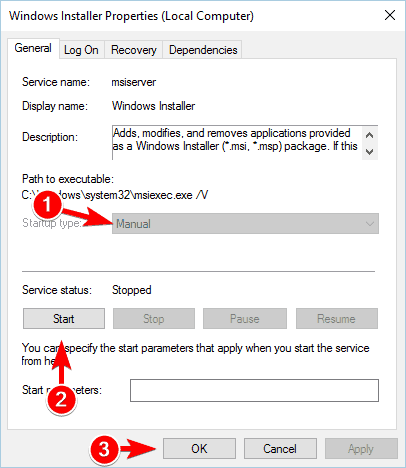The height and width of the screenshot is (468, 406).
Task: Start the Windows Installer service
Action: point(64,319)
